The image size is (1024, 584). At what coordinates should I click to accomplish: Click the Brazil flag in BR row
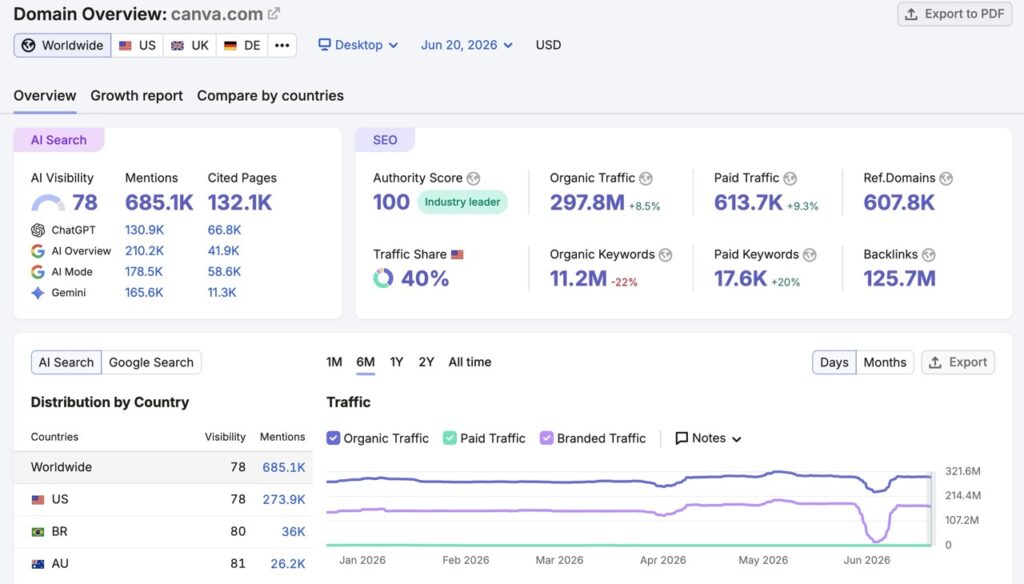[38, 532]
